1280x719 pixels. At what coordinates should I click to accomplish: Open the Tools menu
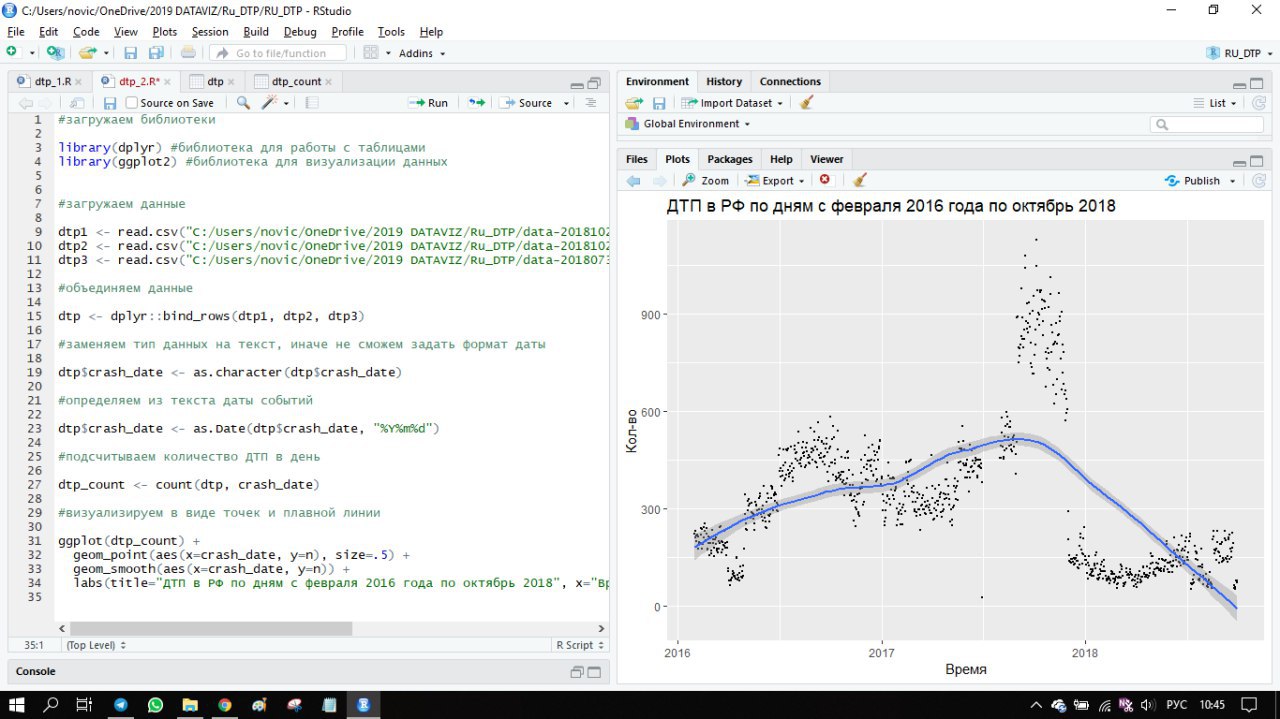tap(391, 32)
